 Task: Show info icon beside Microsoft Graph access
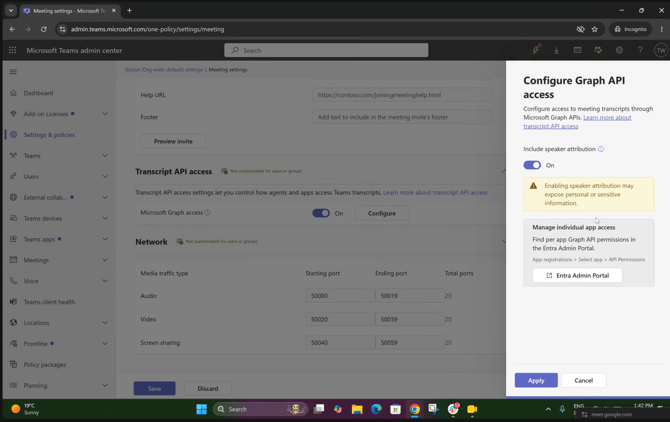208,213
